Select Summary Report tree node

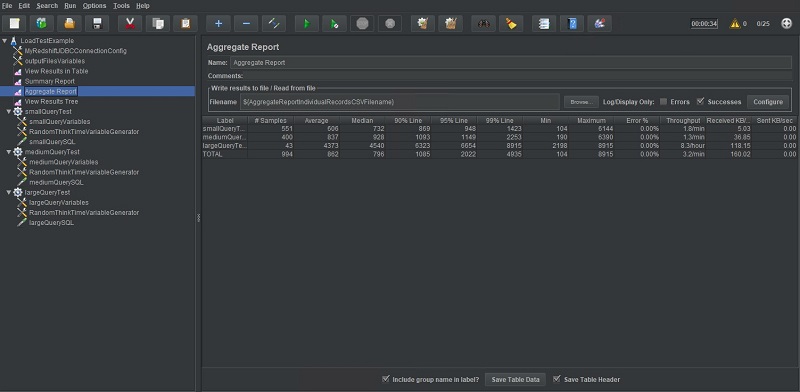pyautogui.click(x=49, y=81)
